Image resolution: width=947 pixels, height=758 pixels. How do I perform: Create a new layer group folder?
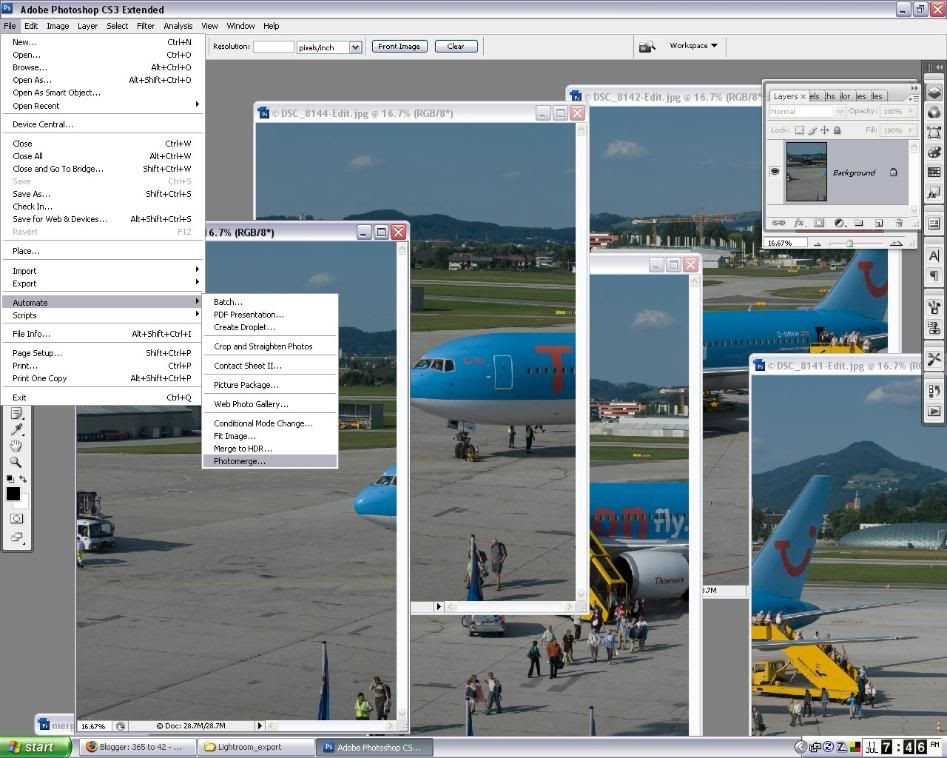click(859, 223)
